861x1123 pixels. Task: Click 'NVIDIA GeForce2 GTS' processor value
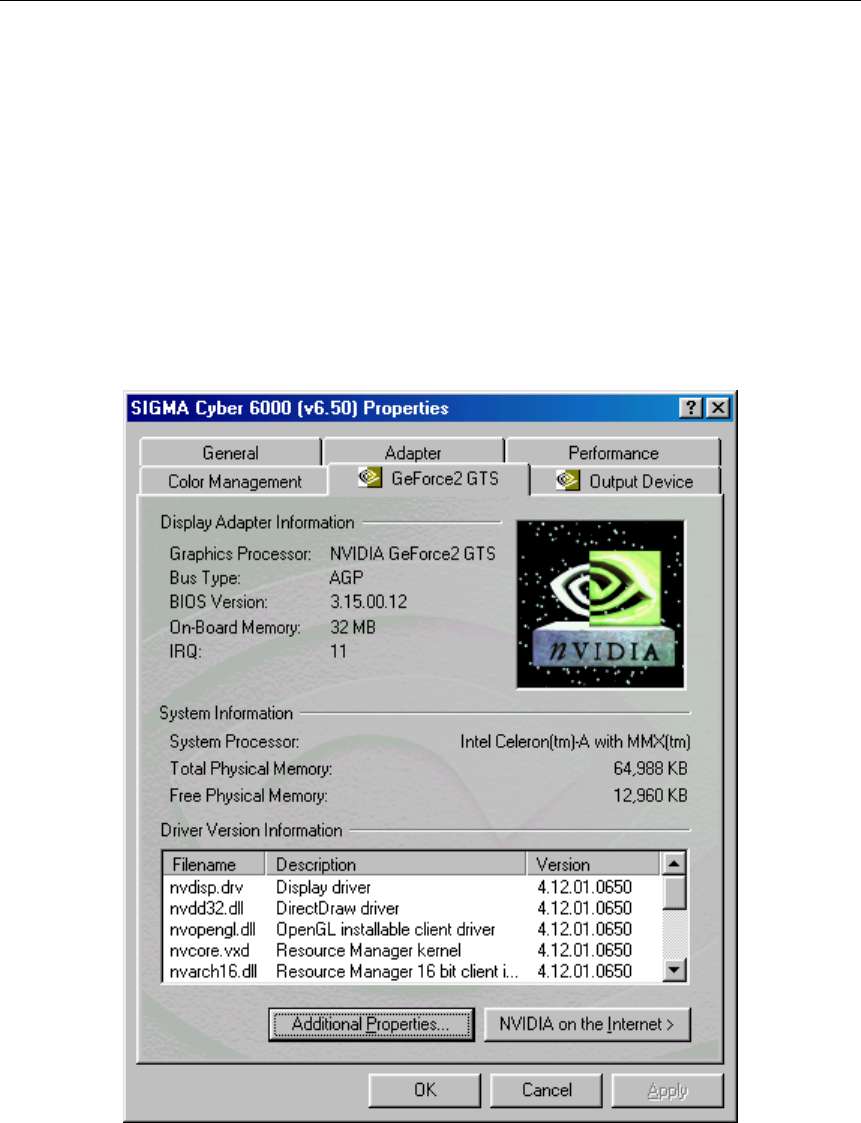pos(413,554)
